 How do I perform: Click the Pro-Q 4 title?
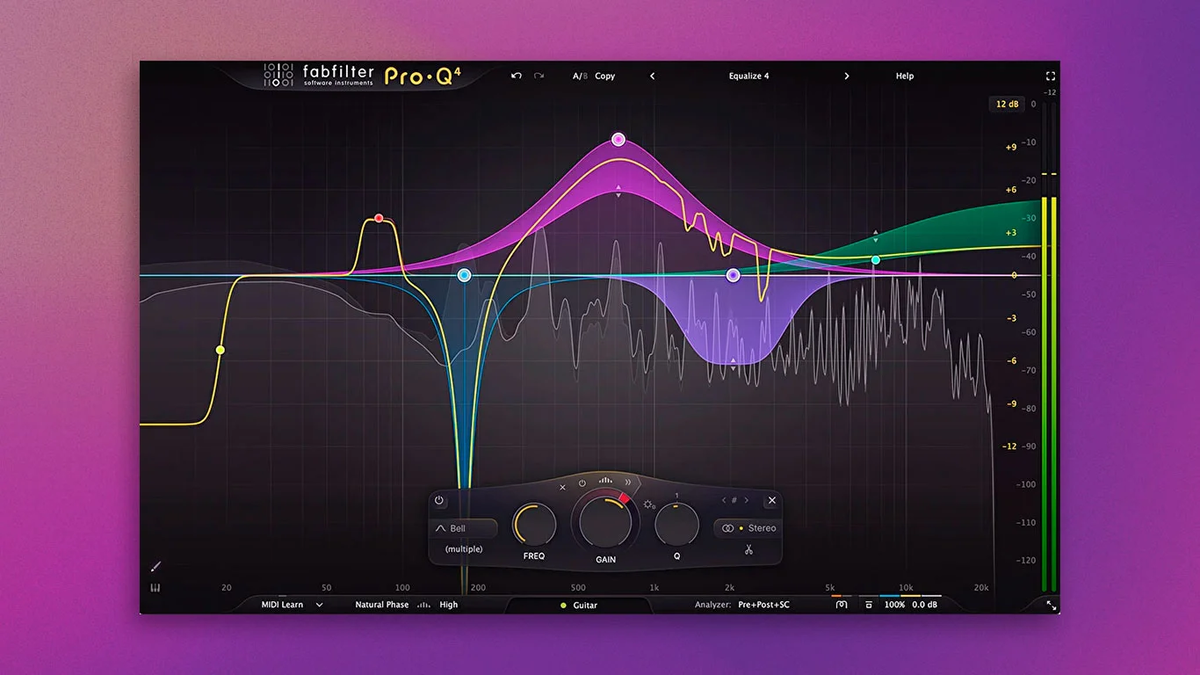[423, 76]
